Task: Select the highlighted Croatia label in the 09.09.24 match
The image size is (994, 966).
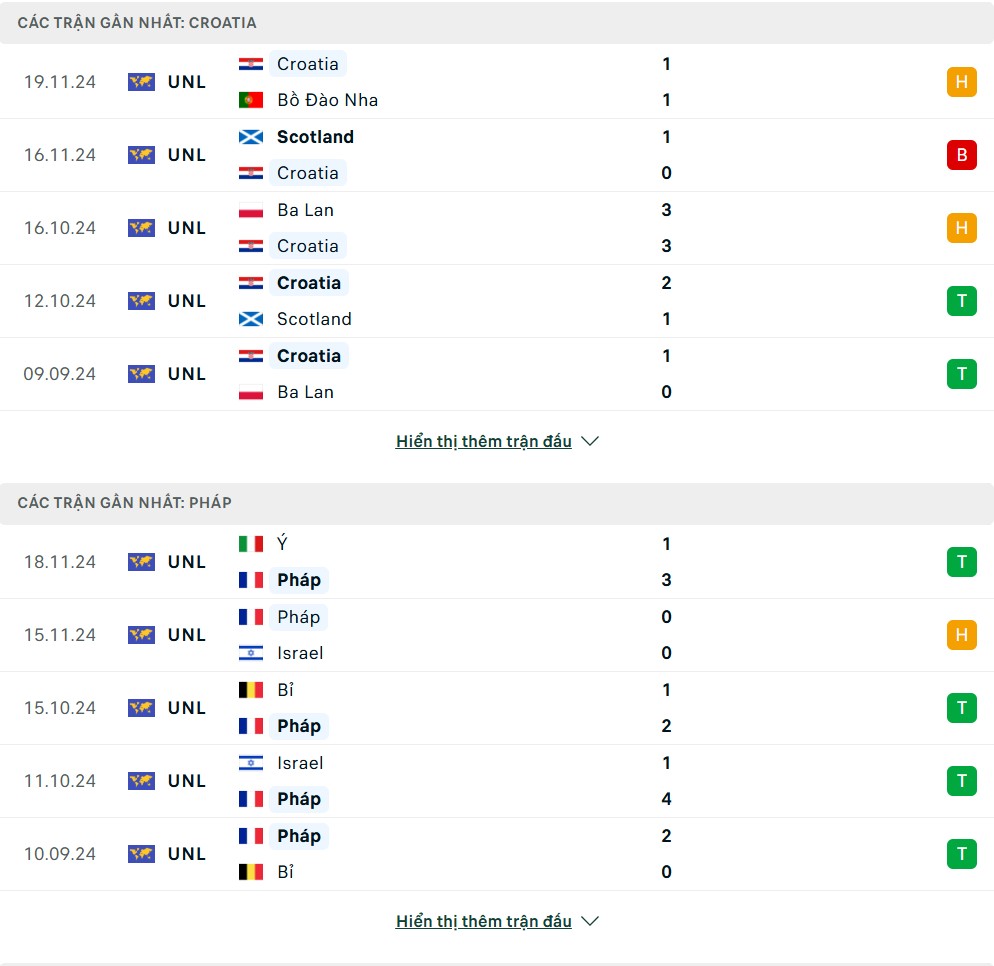Action: 309,356
